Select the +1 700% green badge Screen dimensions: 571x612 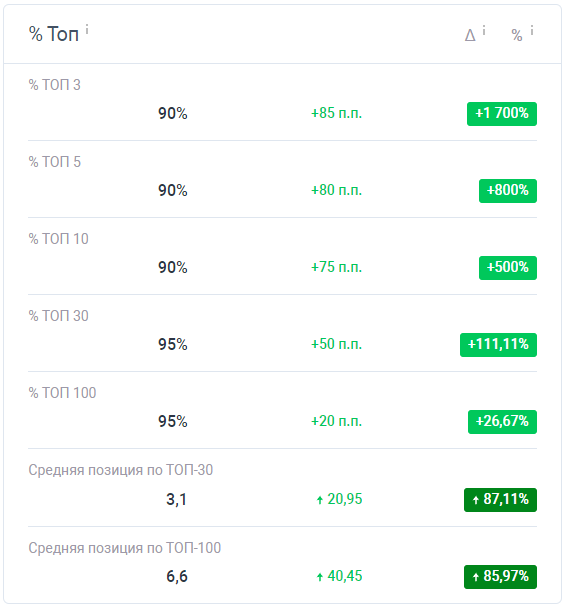pos(502,114)
